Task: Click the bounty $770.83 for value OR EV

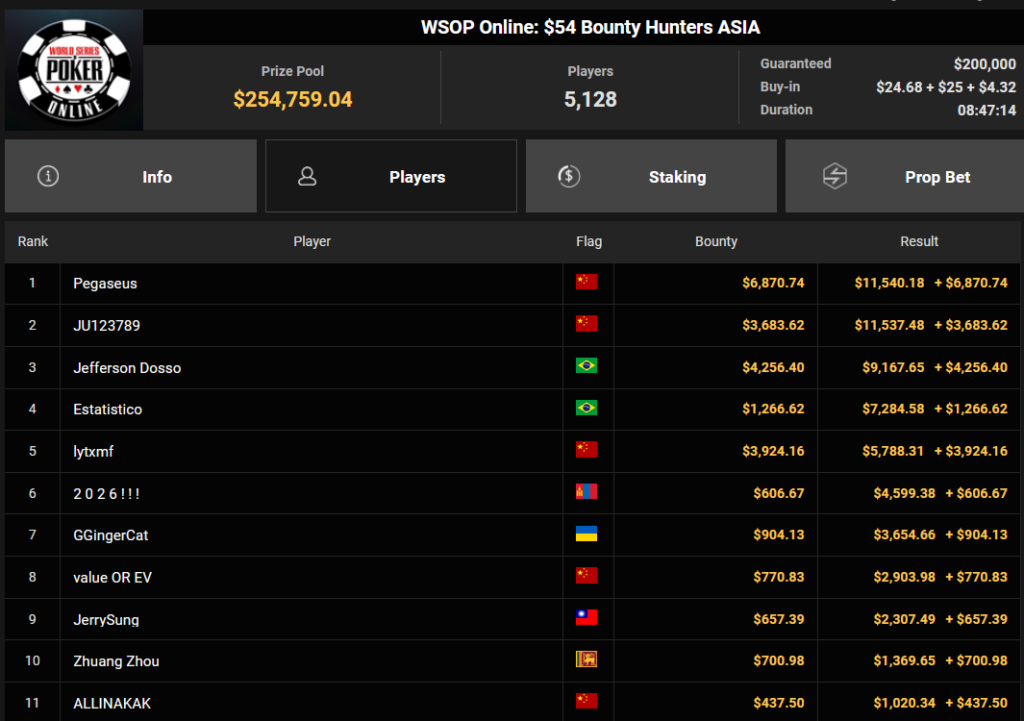Action: tap(779, 577)
